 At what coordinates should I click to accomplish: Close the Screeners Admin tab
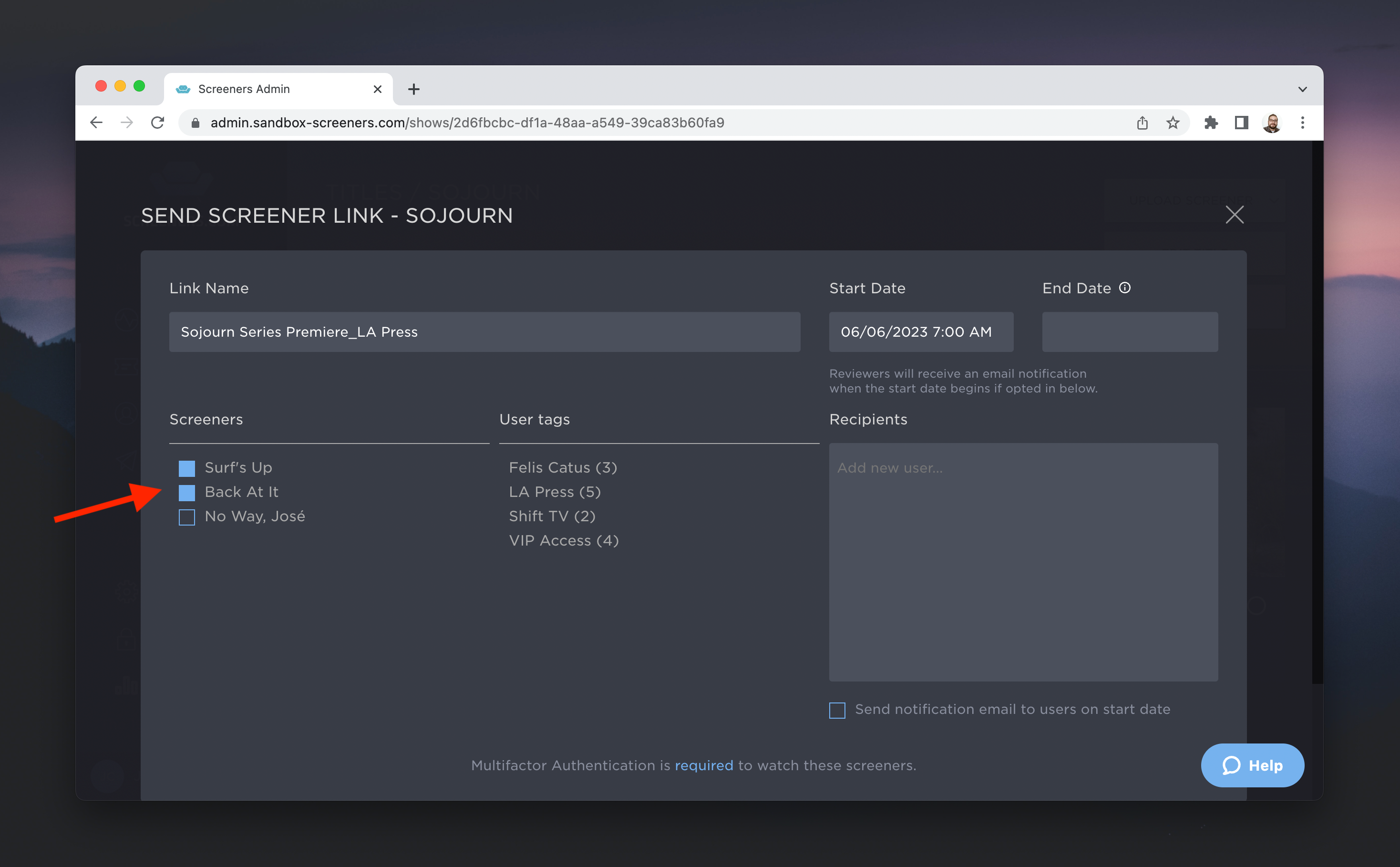[x=377, y=89]
